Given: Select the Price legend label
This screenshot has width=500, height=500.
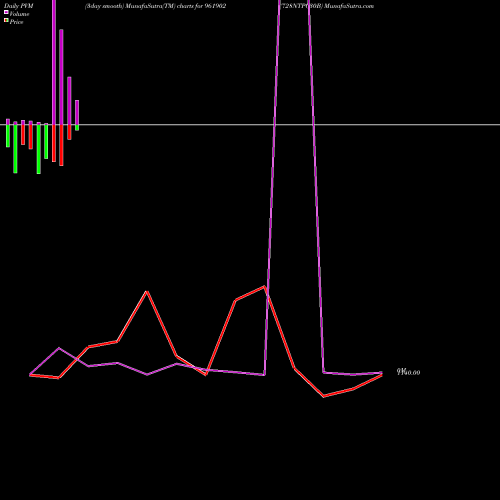Looking at the screenshot, I should [x=16, y=22].
